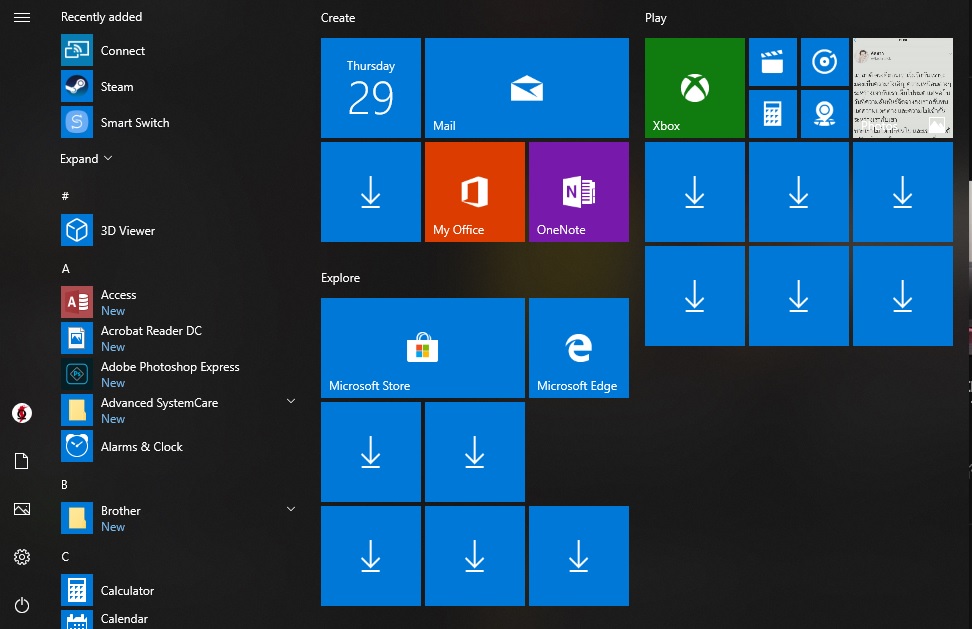The width and height of the screenshot is (972, 629).
Task: Click pending download tile left of My Office
Action: [371, 192]
